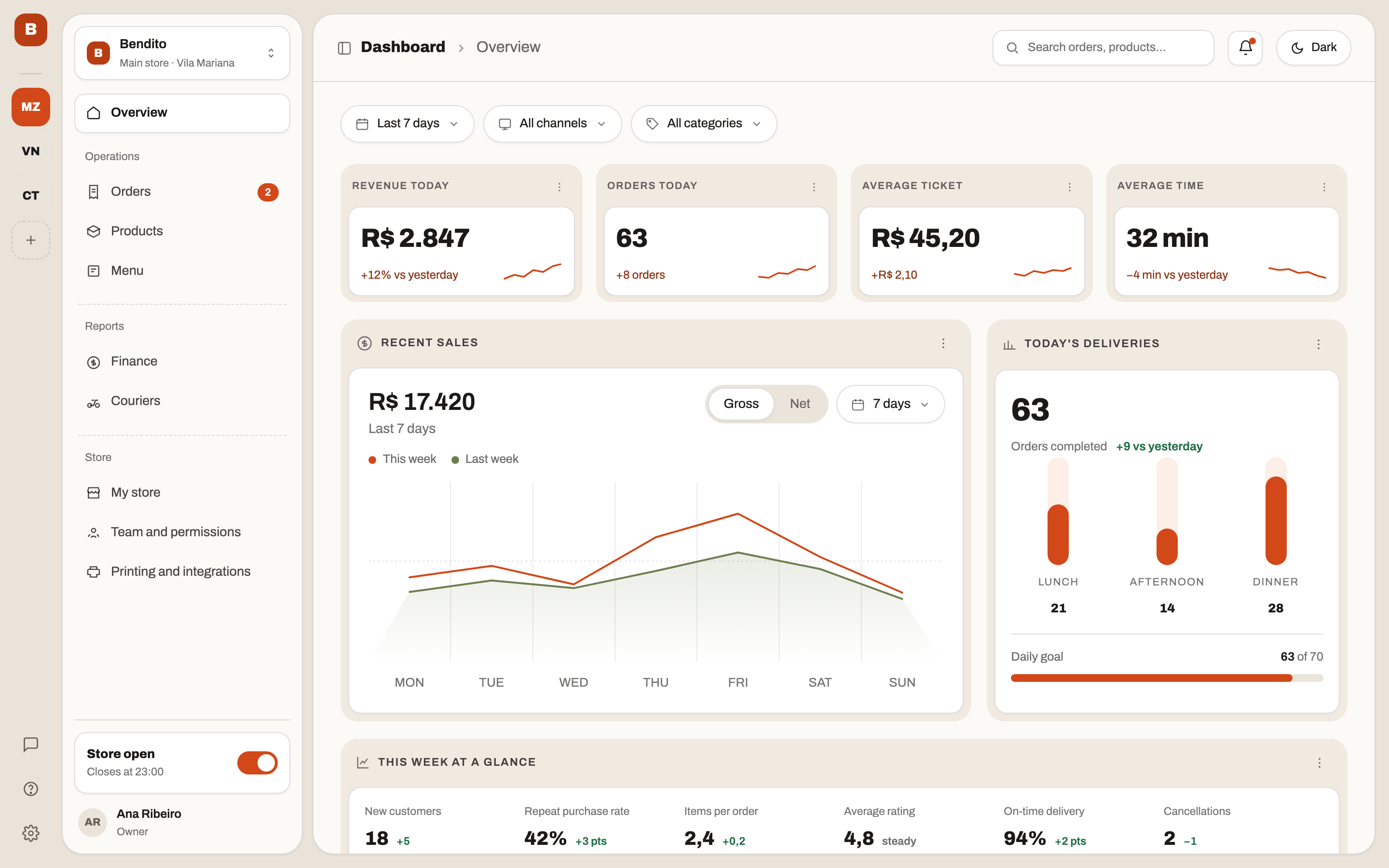Image resolution: width=1389 pixels, height=868 pixels.
Task: Open This Week at a Glance options
Action: pyautogui.click(x=1320, y=762)
